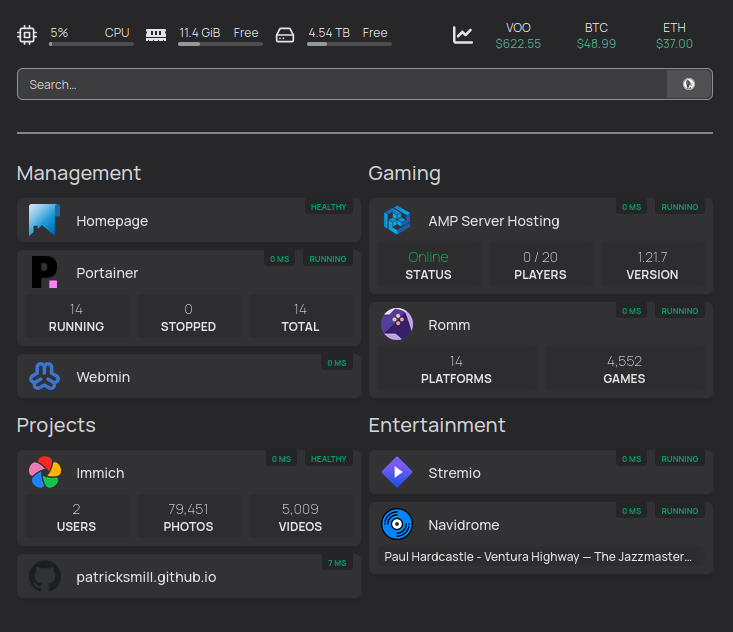Click the Romm gamepad icon

(x=397, y=324)
